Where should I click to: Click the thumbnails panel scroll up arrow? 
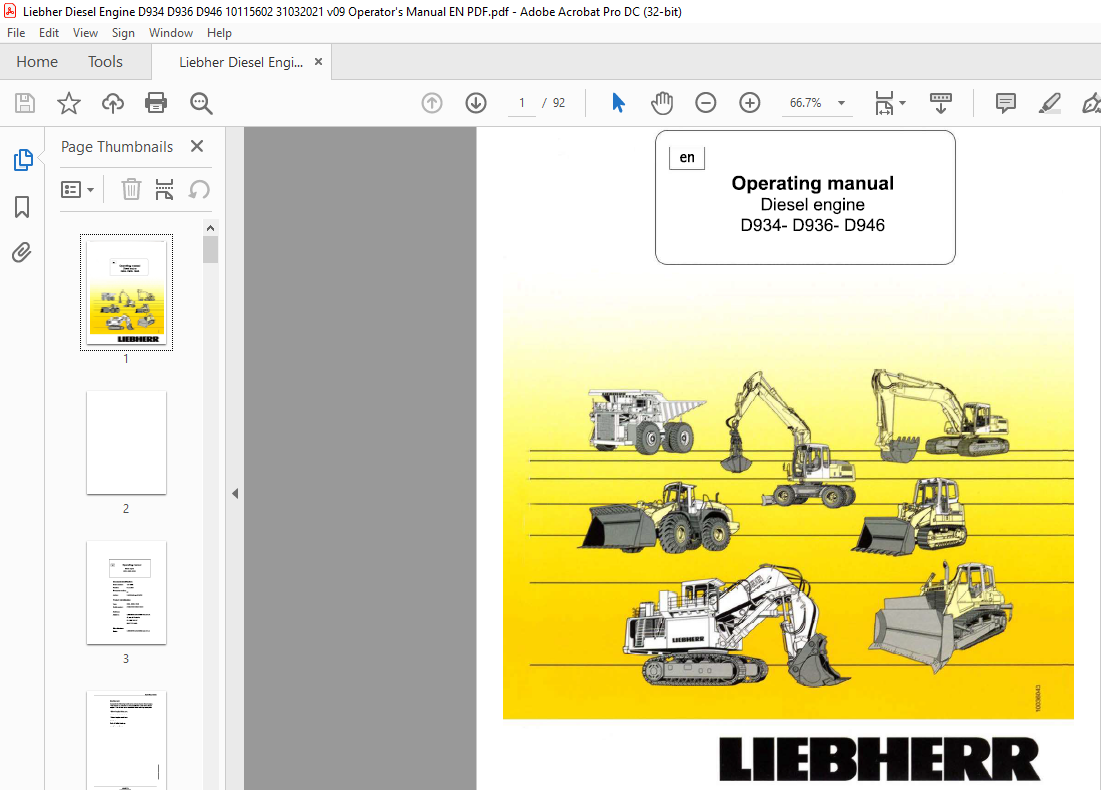tap(210, 228)
